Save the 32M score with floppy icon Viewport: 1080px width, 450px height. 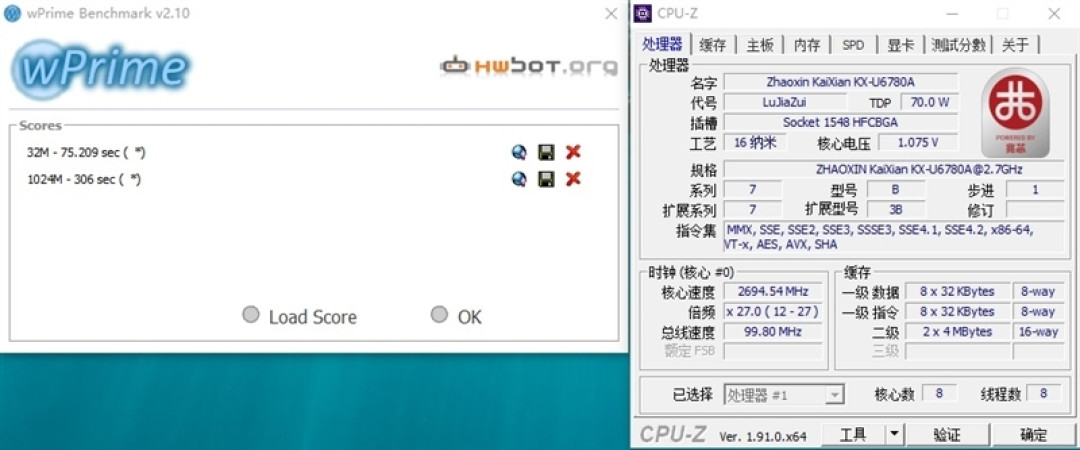coord(546,152)
